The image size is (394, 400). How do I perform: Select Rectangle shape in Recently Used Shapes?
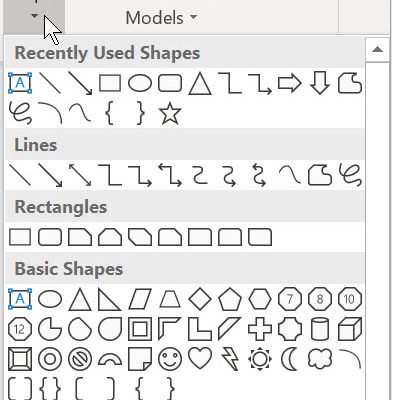(110, 83)
